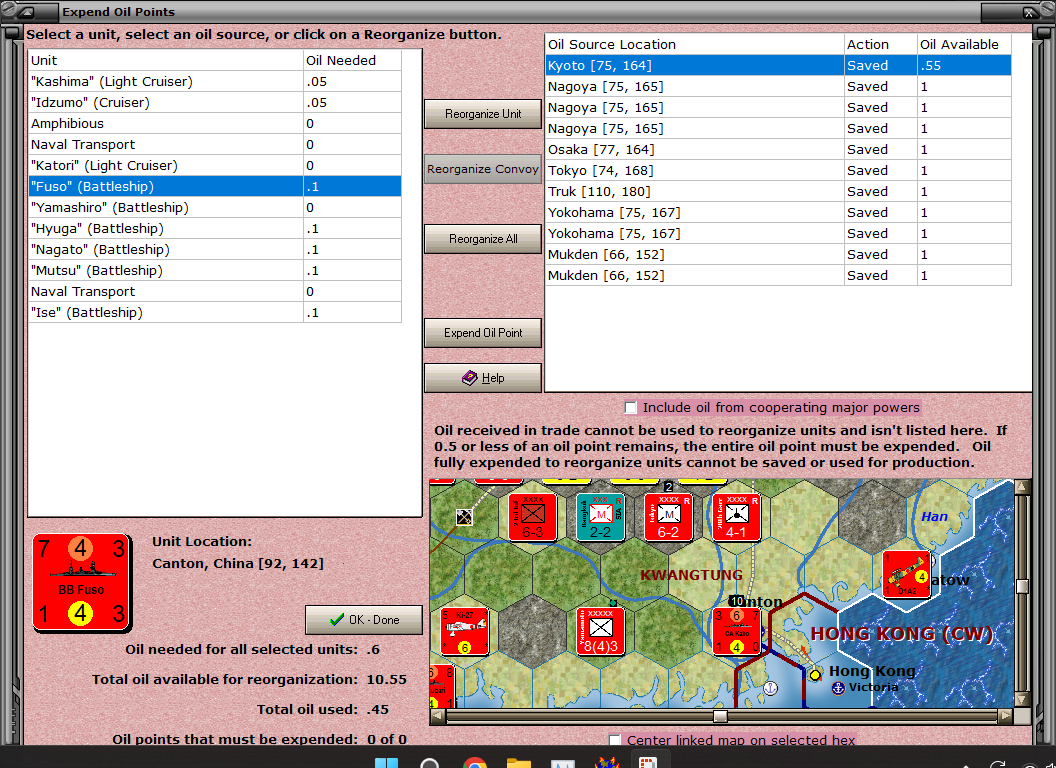
Task: Select the teal 2-2 militia counter
Action: (x=601, y=517)
